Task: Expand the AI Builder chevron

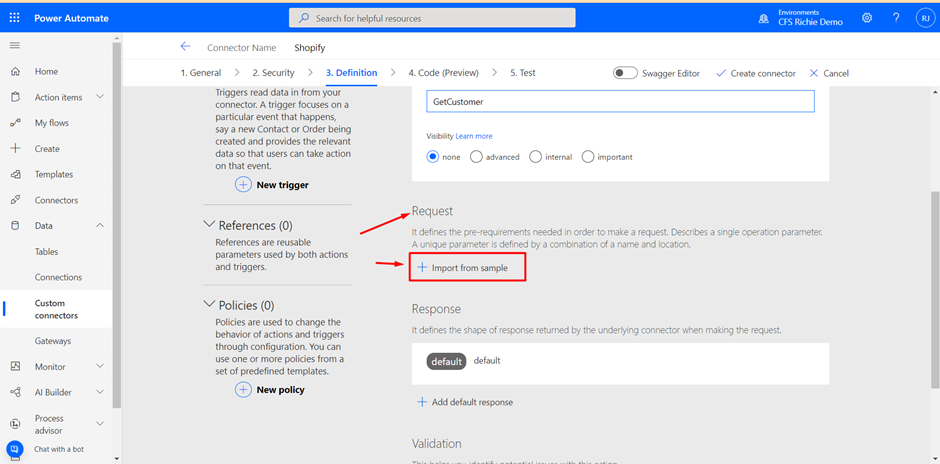Action: 100,391
